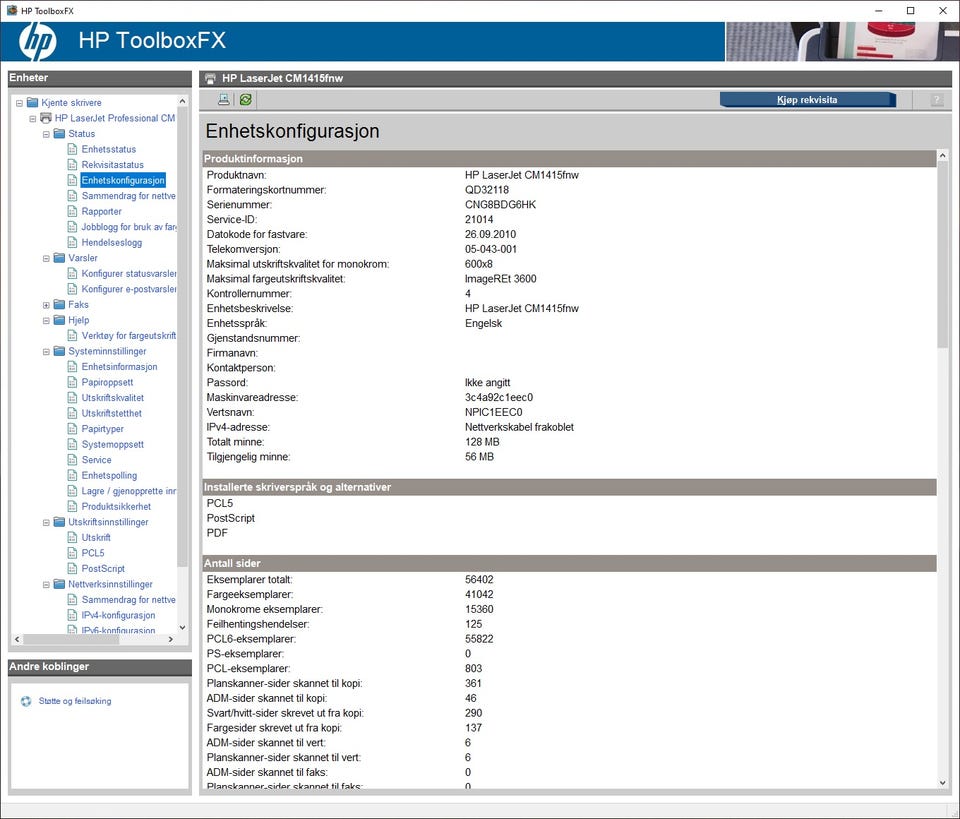
Task: Collapse the Systeminnstillinger folder node
Action: [x=46, y=351]
